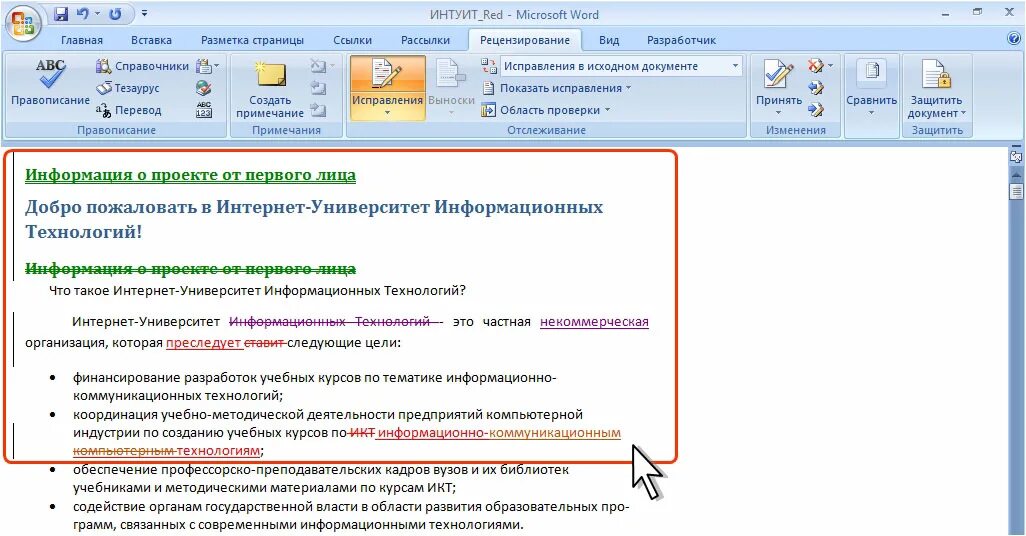
Task: Open translation screentip dropdown beside Справочники
Action: coord(207,66)
